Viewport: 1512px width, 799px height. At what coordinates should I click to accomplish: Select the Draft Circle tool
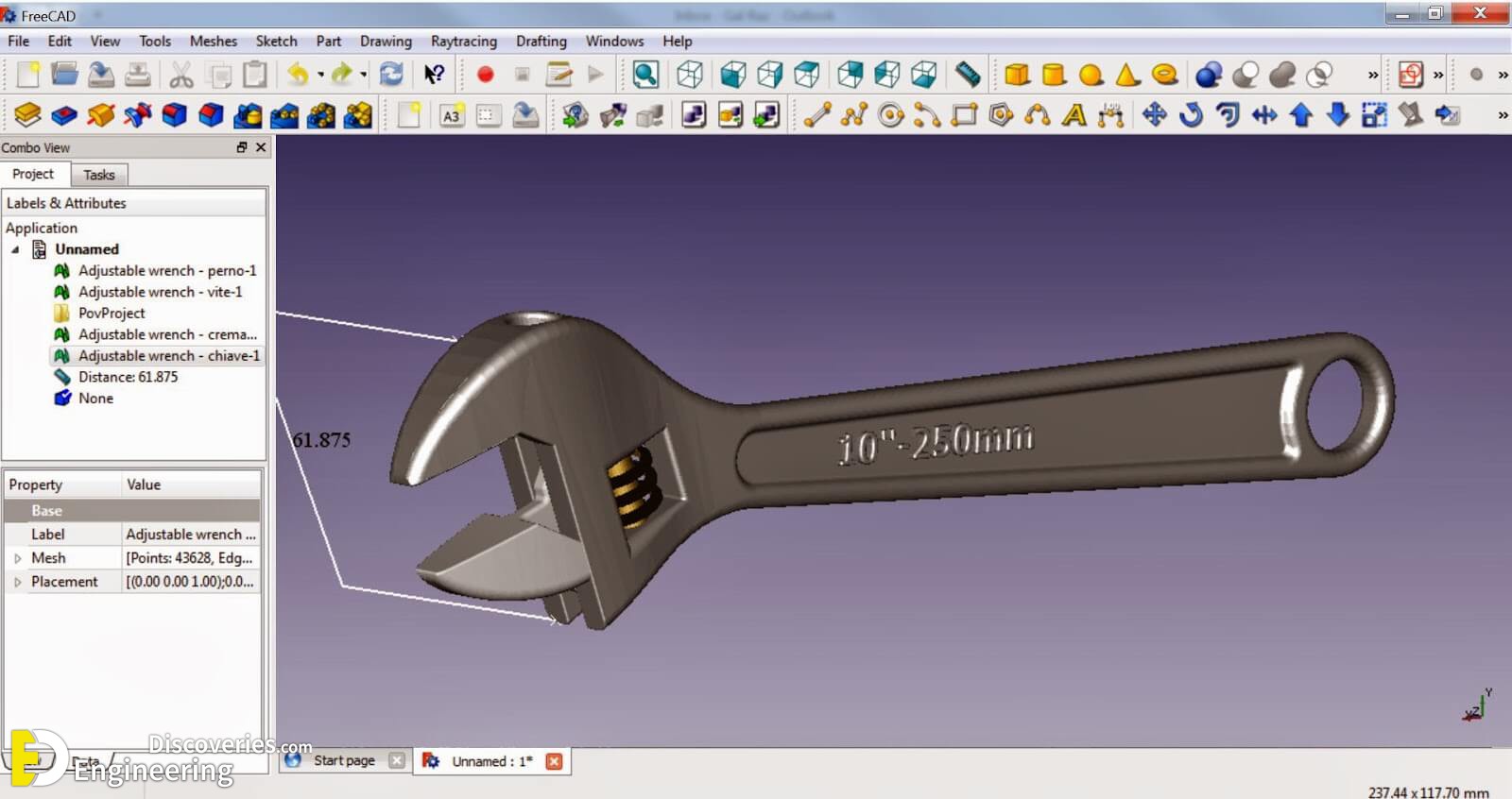(891, 114)
